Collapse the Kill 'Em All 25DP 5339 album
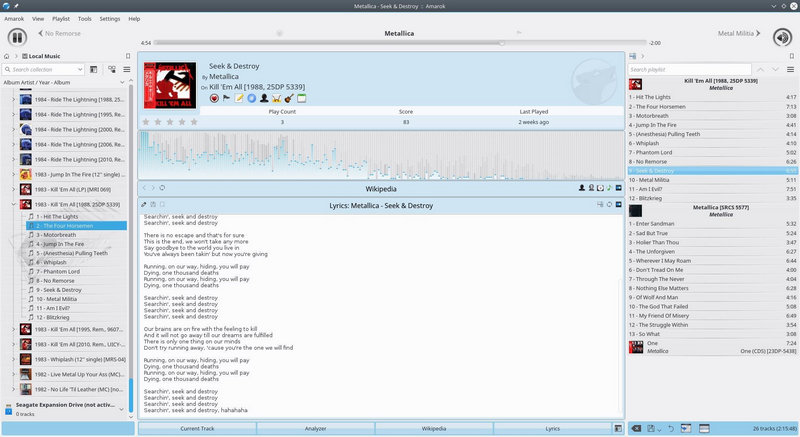Image resolution: width=800 pixels, height=437 pixels. (x=13, y=203)
